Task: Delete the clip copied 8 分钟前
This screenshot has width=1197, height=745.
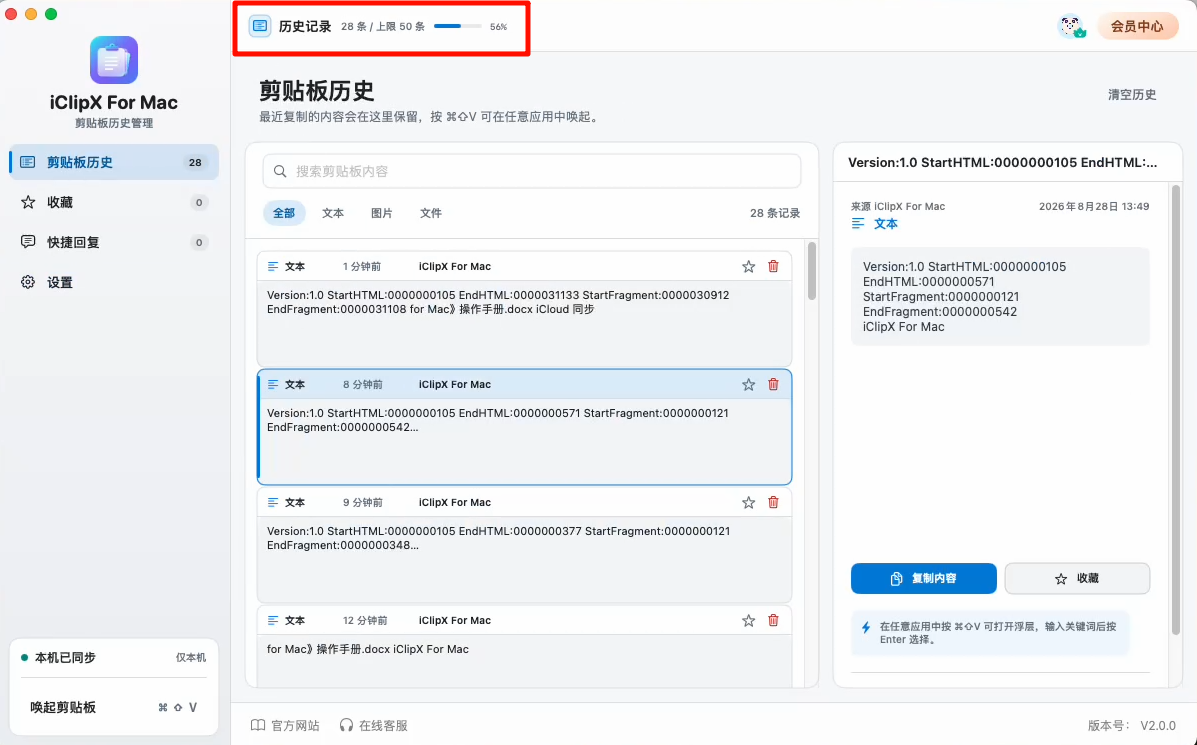Action: (773, 385)
